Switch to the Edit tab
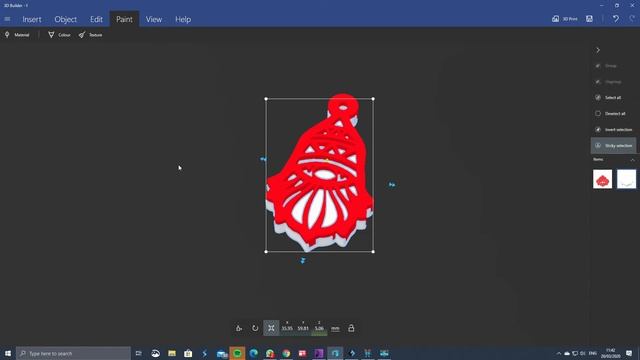Viewport: 640px width, 360px height. (x=96, y=19)
